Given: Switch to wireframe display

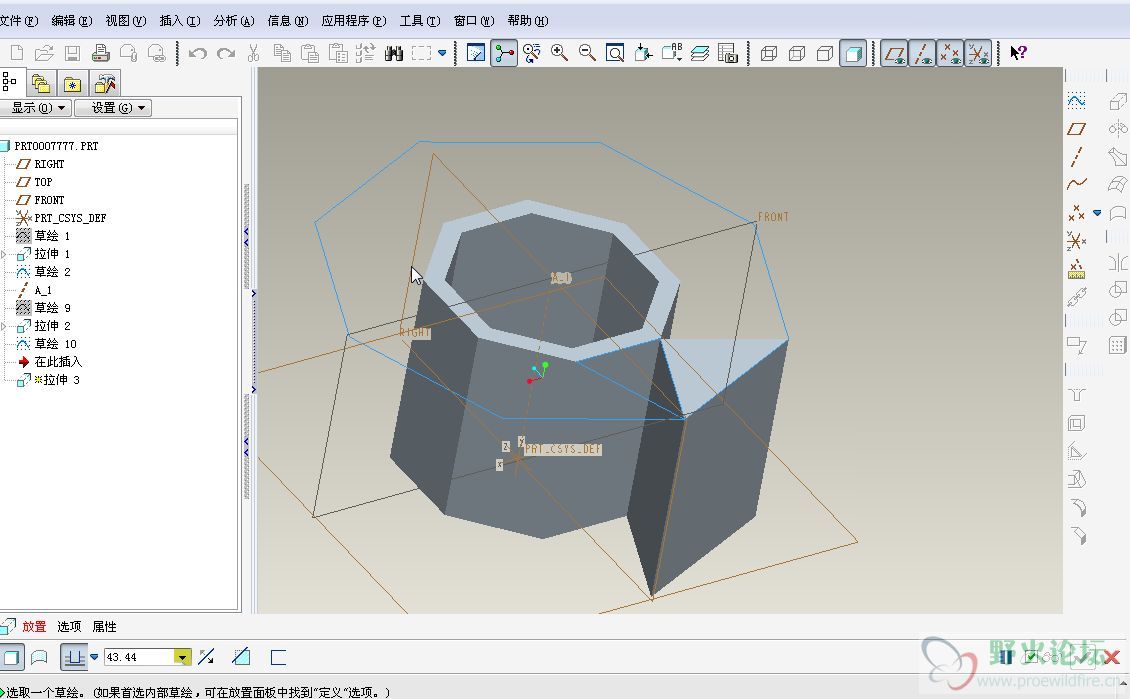Looking at the screenshot, I should [769, 53].
